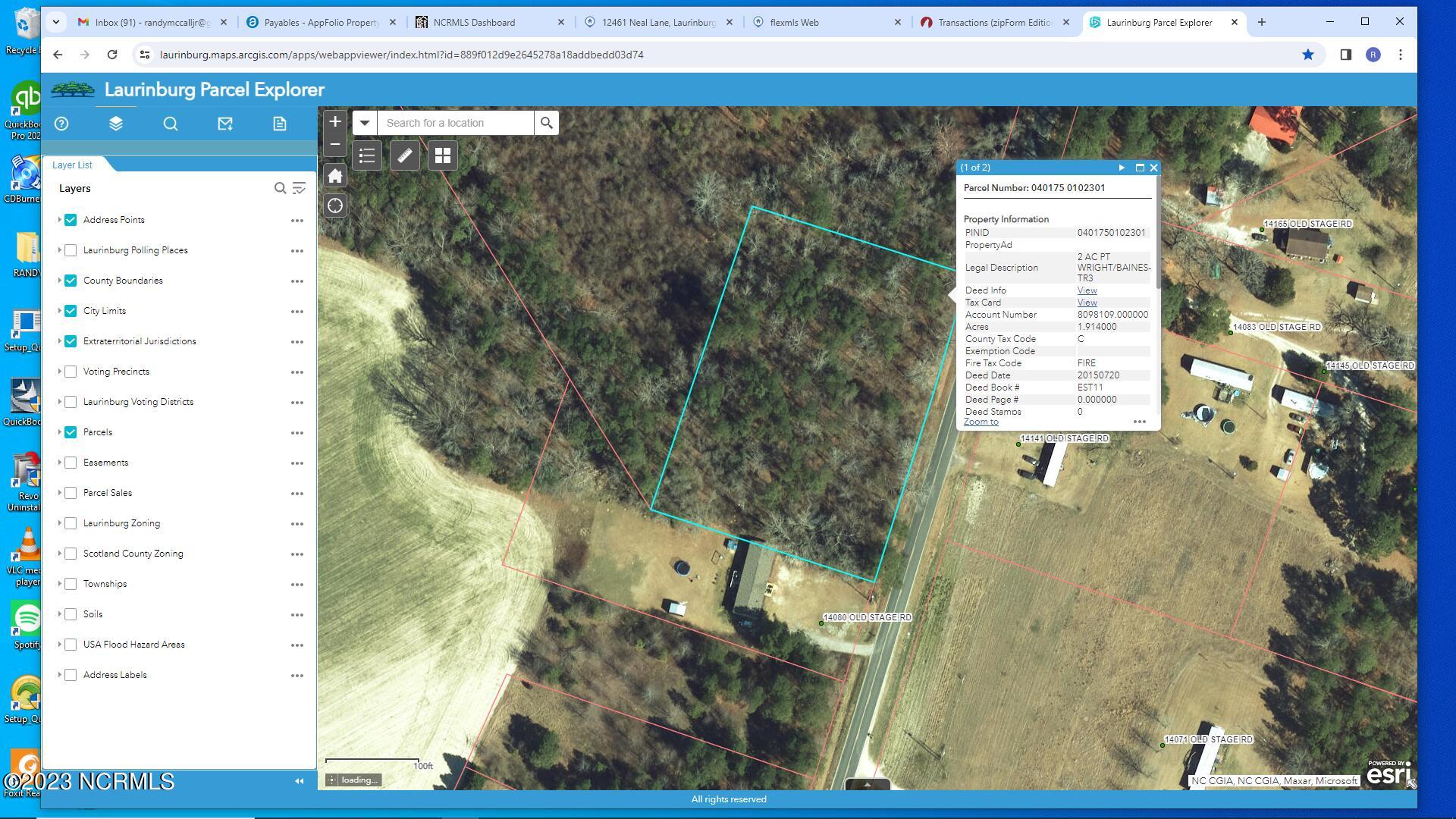Zoom out on the map

click(335, 144)
